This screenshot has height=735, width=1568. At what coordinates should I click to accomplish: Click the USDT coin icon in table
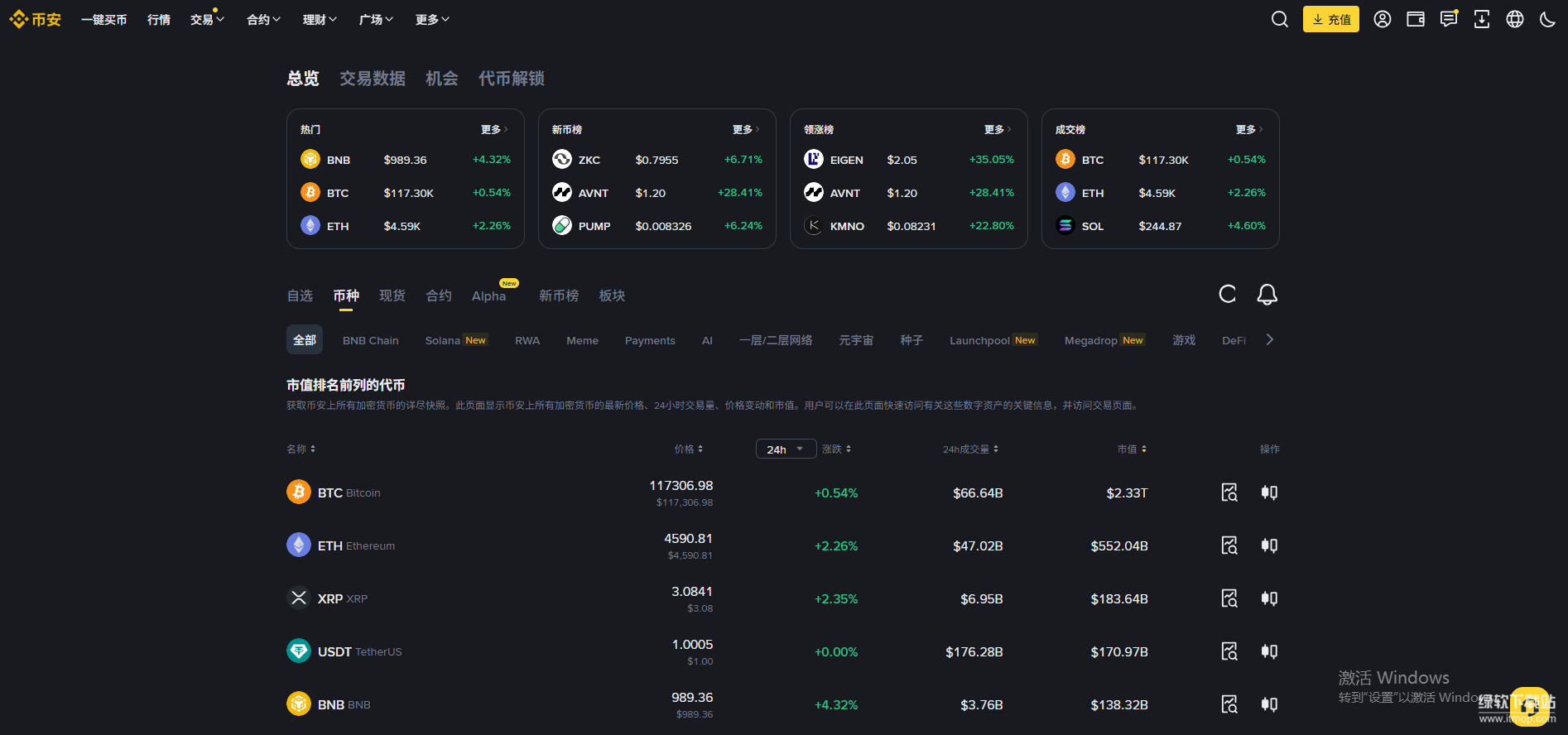[x=299, y=651]
